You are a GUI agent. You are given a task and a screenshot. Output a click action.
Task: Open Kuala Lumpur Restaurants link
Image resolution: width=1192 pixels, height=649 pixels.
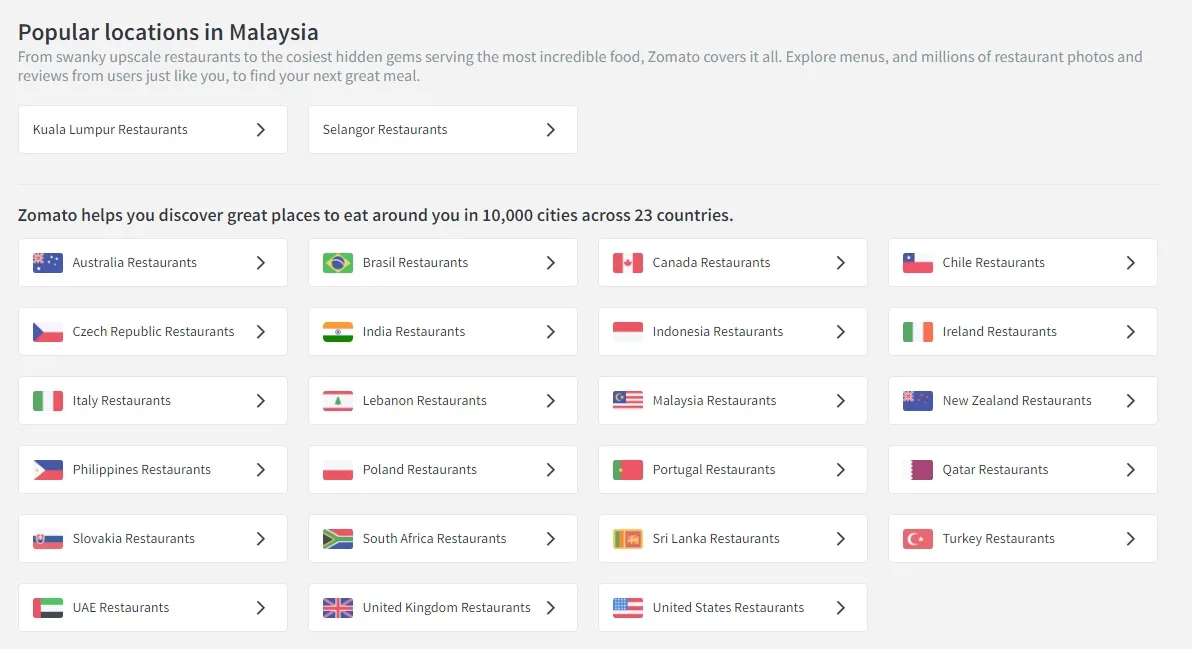pos(153,130)
